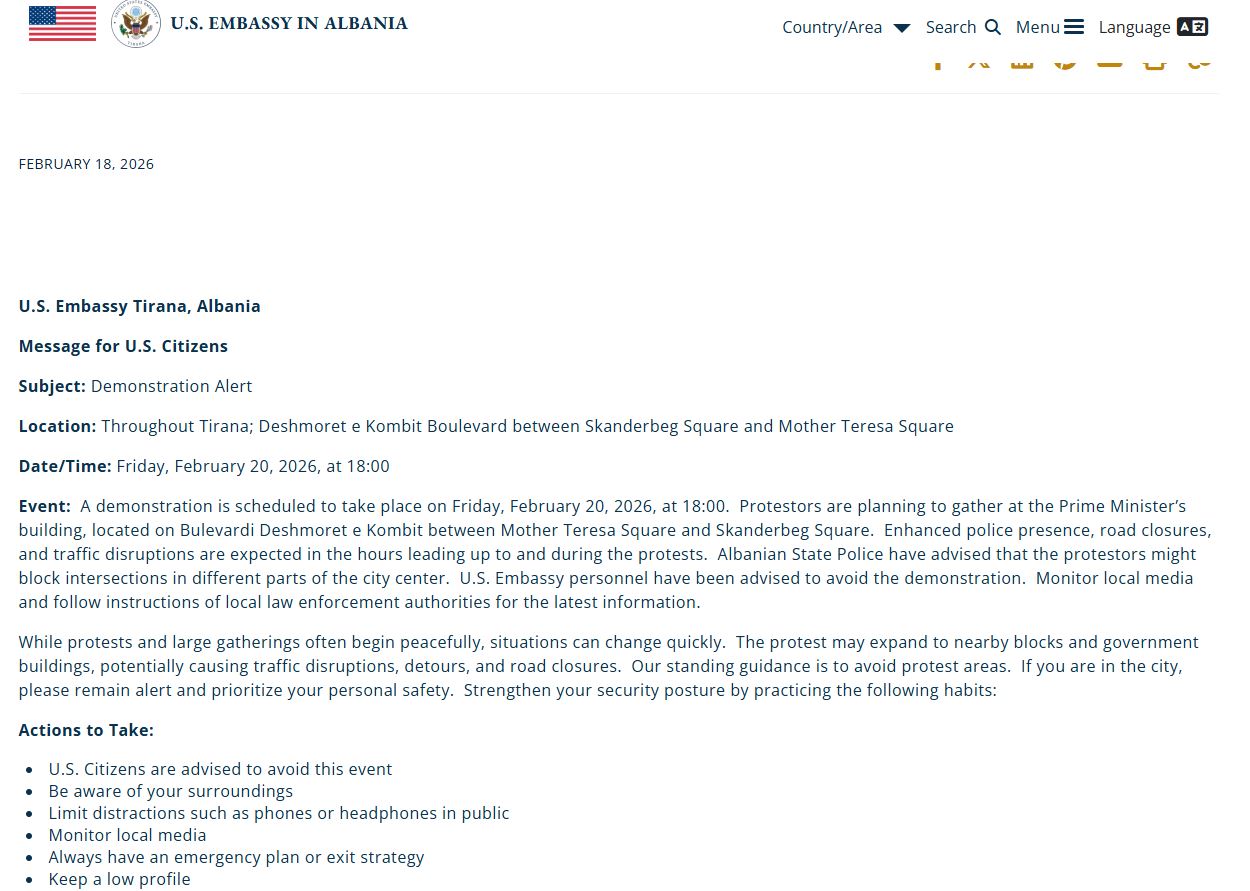The width and height of the screenshot is (1250, 891).
Task: Print the page using the printer icon
Action: (x=1155, y=62)
